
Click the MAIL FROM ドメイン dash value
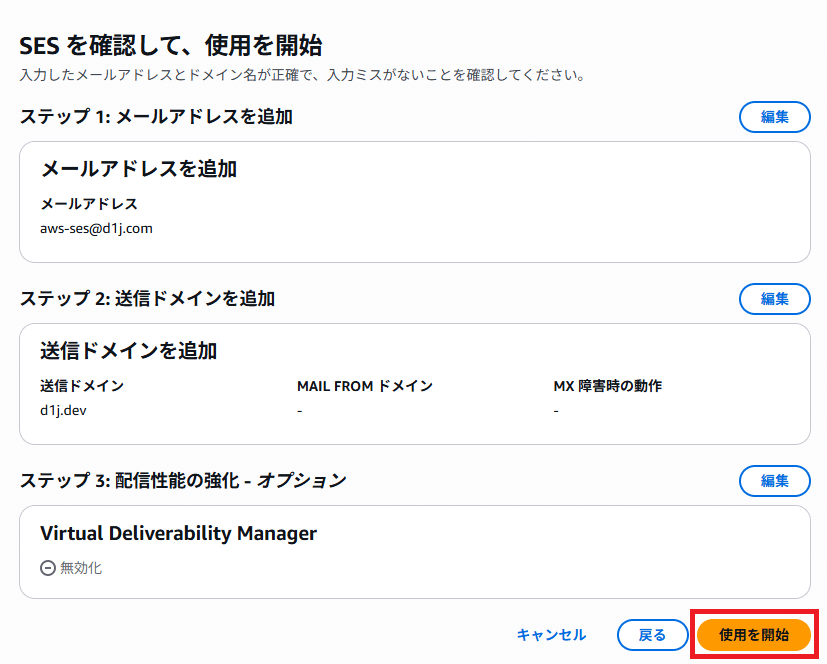tap(299, 409)
